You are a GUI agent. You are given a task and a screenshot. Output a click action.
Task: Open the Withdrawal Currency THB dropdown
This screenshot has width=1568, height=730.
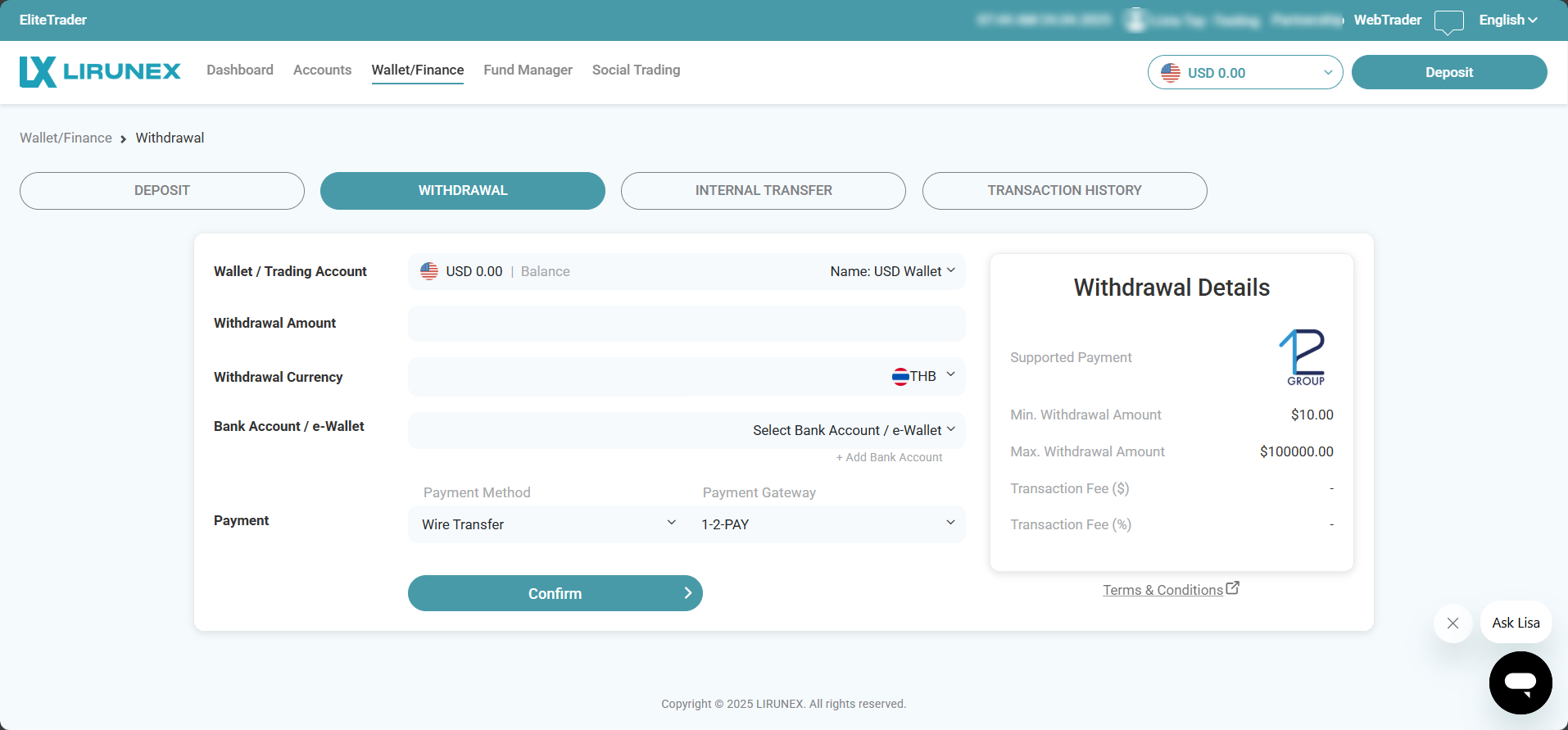pos(926,376)
